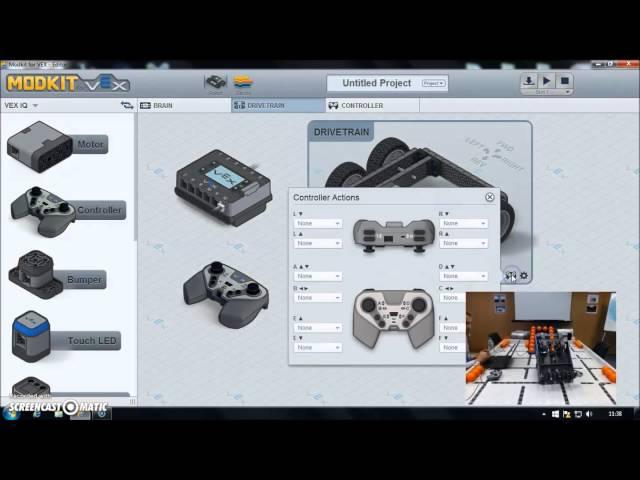The image size is (640, 480).
Task: Open the Robot view icon in the header
Action: [x=215, y=83]
